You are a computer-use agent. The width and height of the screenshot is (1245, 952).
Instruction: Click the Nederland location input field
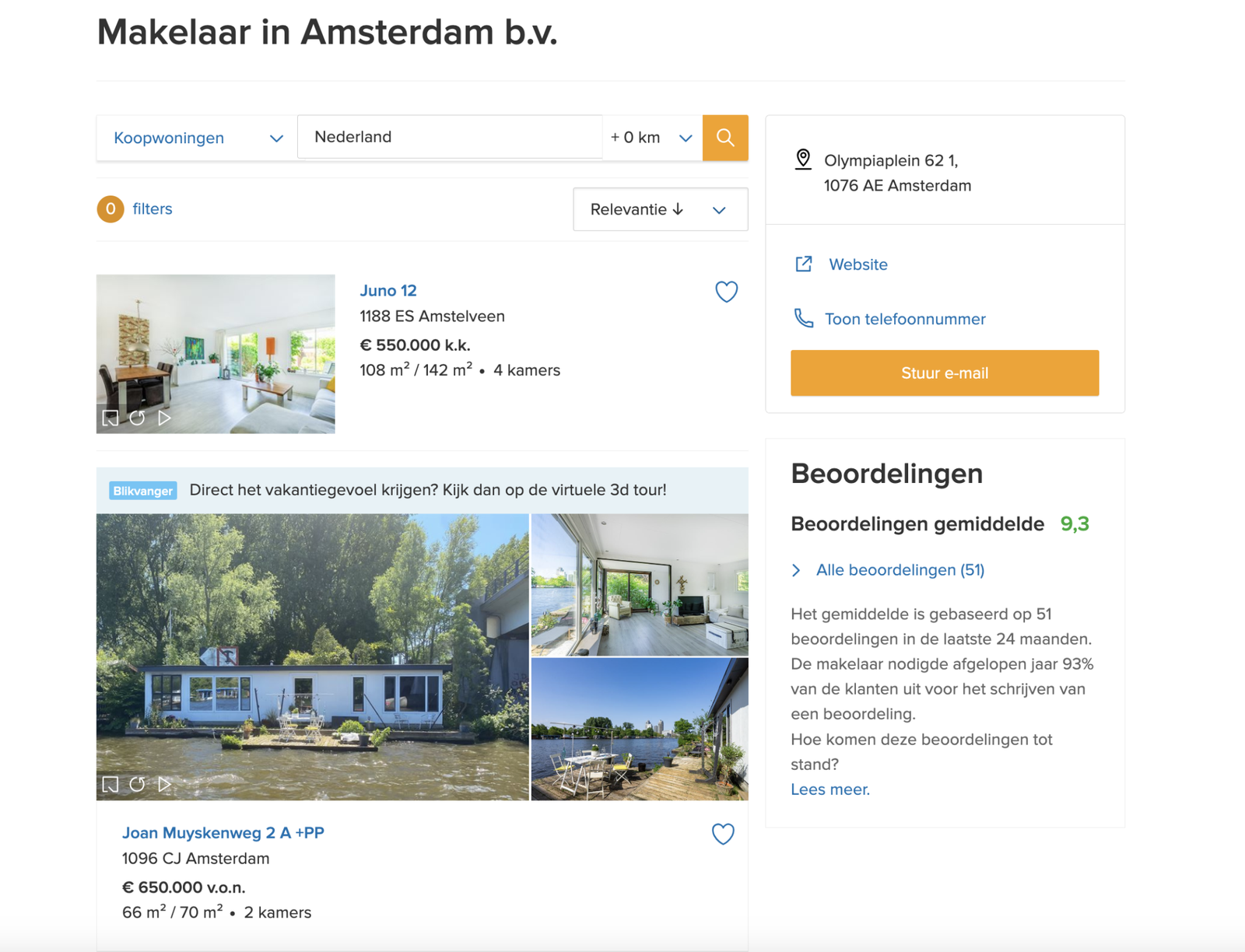(450, 136)
